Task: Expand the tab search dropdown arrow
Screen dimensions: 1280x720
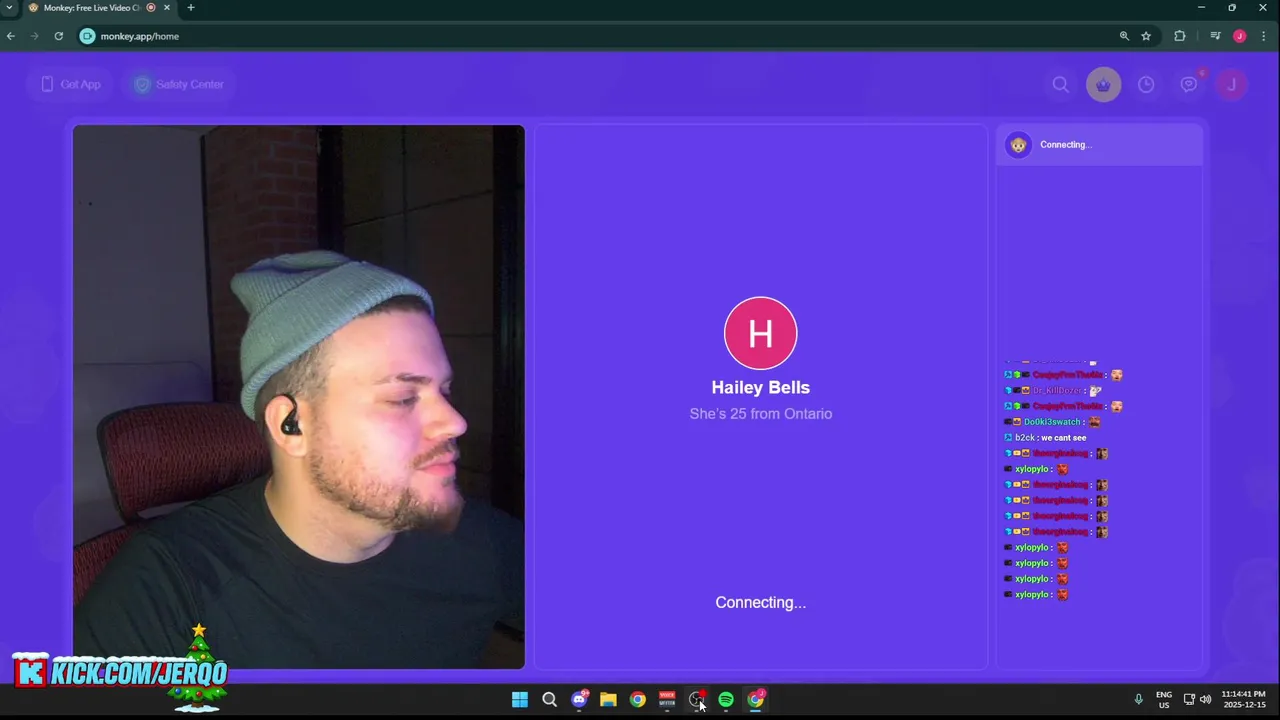Action: (9, 8)
